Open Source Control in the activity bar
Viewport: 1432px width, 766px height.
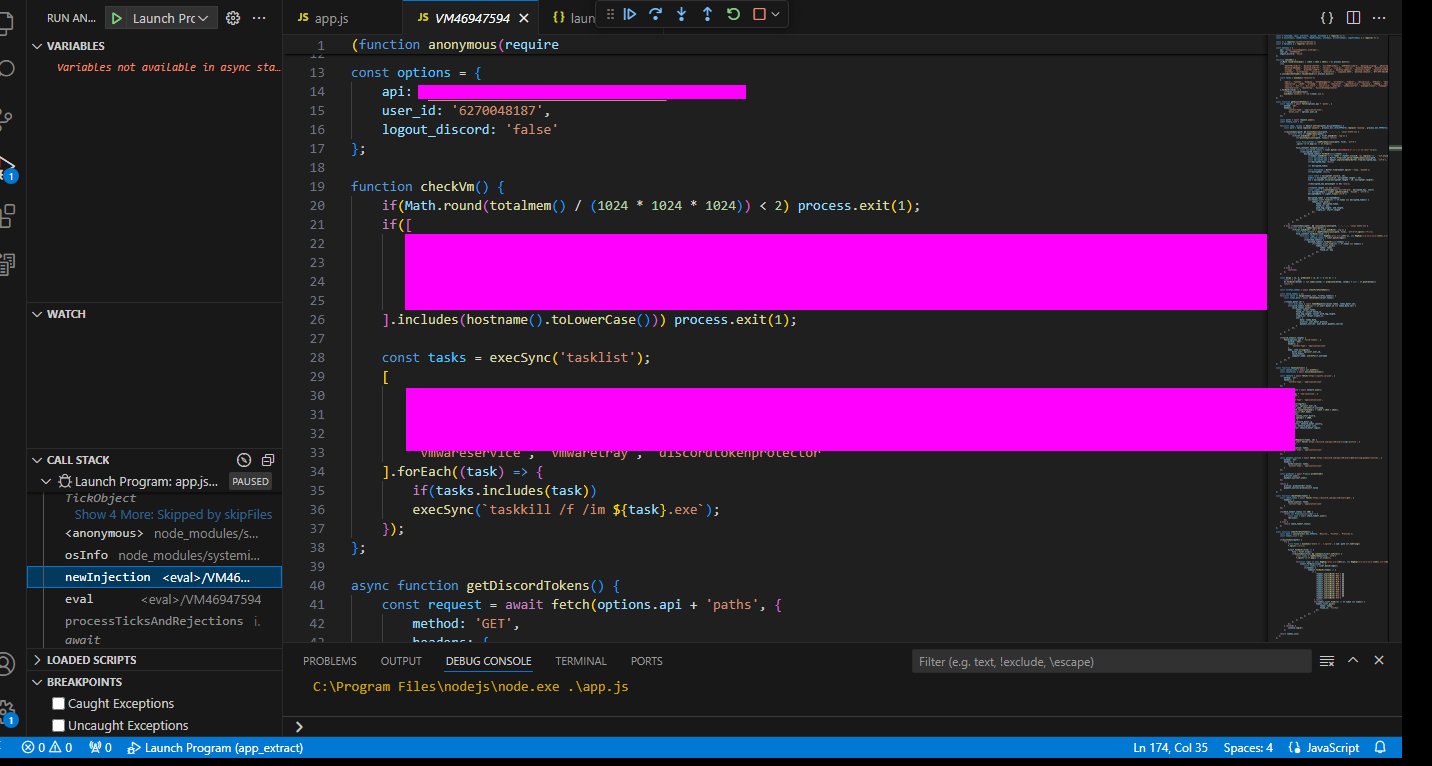(6, 120)
